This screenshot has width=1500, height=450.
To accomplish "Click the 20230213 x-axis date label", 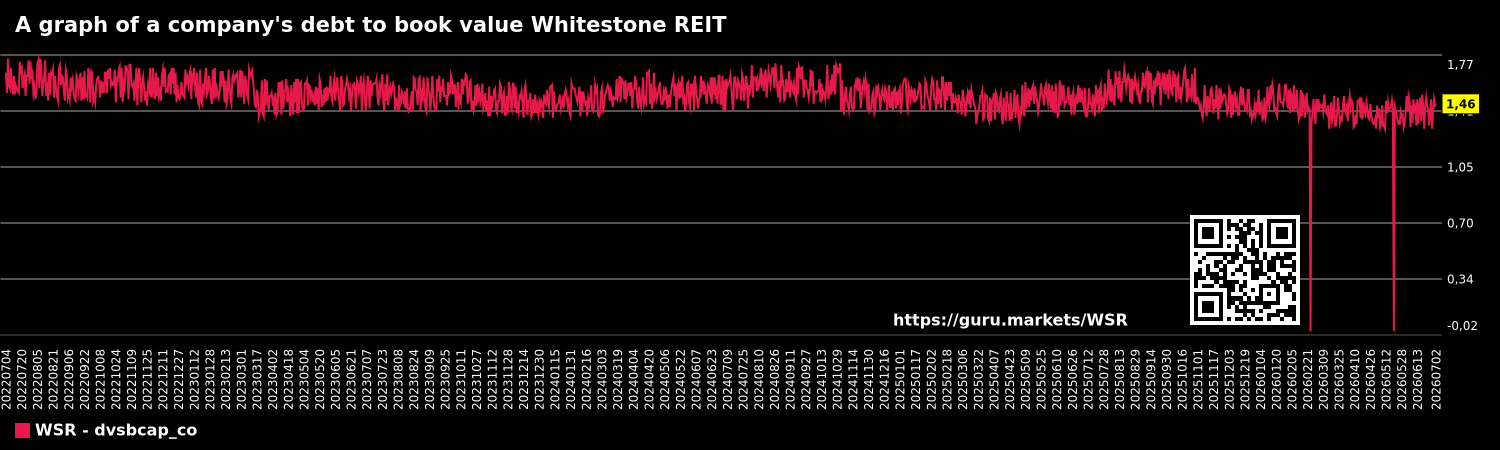I will click(x=226, y=378).
